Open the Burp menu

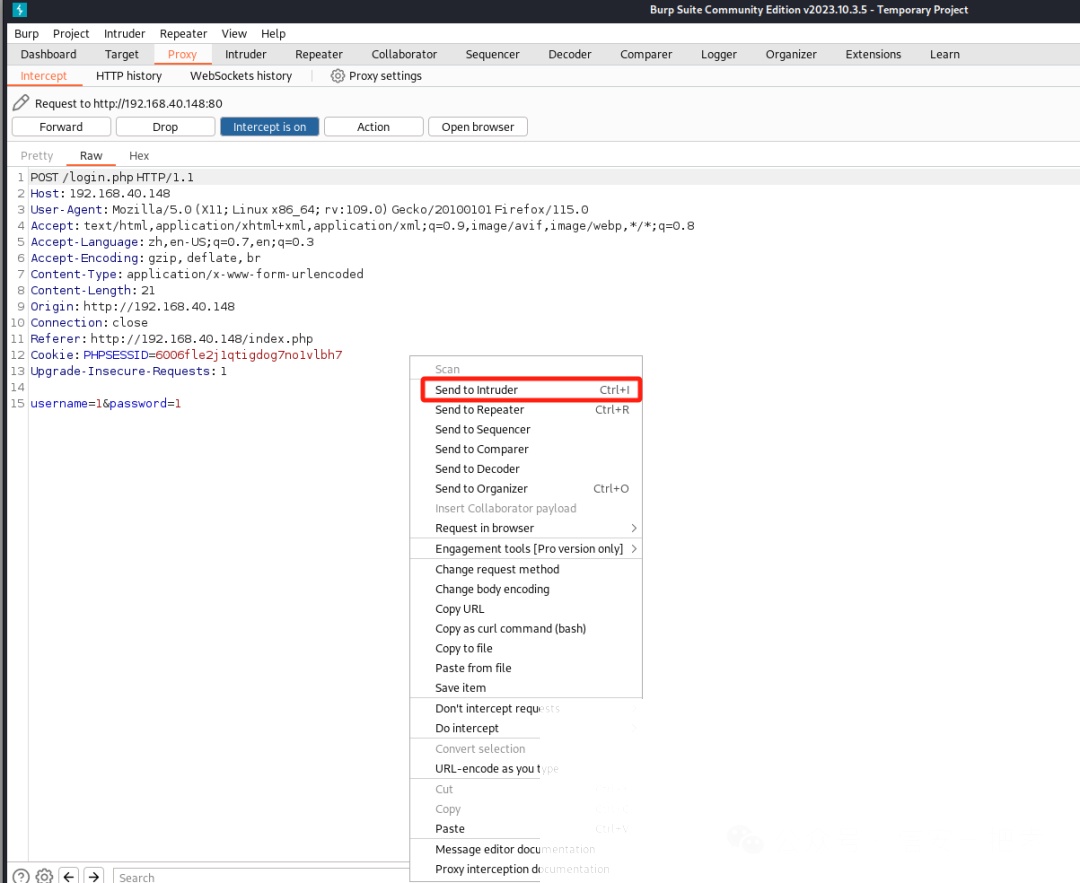(26, 33)
